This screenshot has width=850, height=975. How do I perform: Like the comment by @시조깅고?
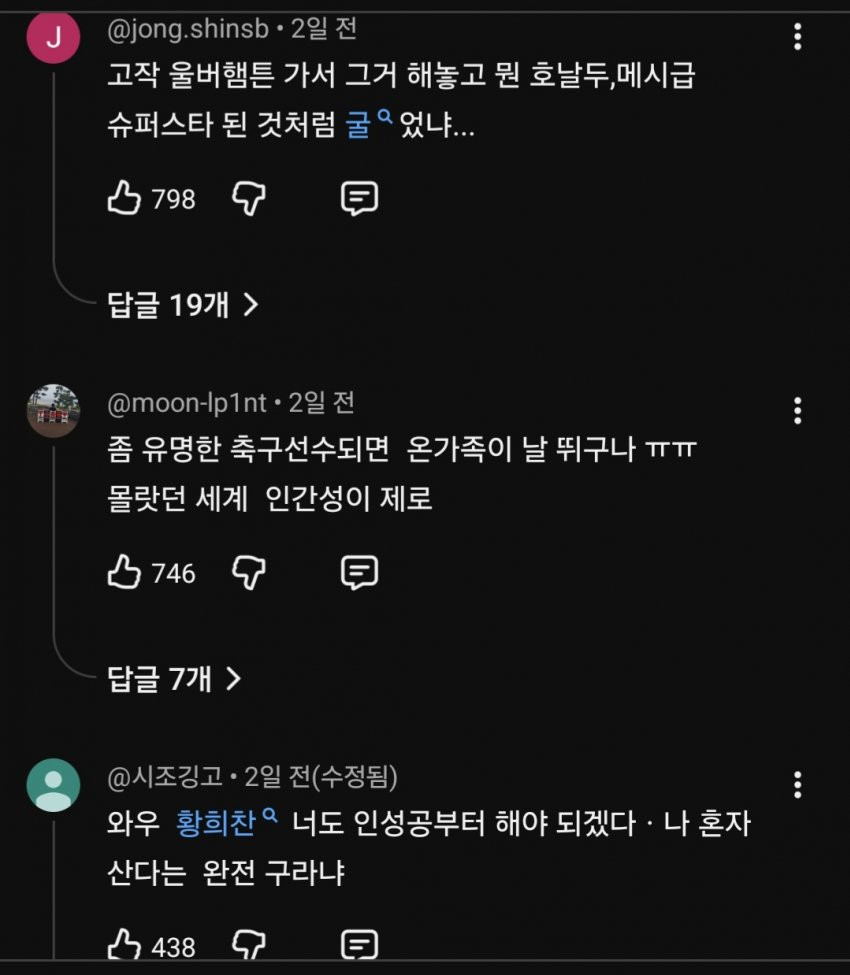pyautogui.click(x=124, y=945)
